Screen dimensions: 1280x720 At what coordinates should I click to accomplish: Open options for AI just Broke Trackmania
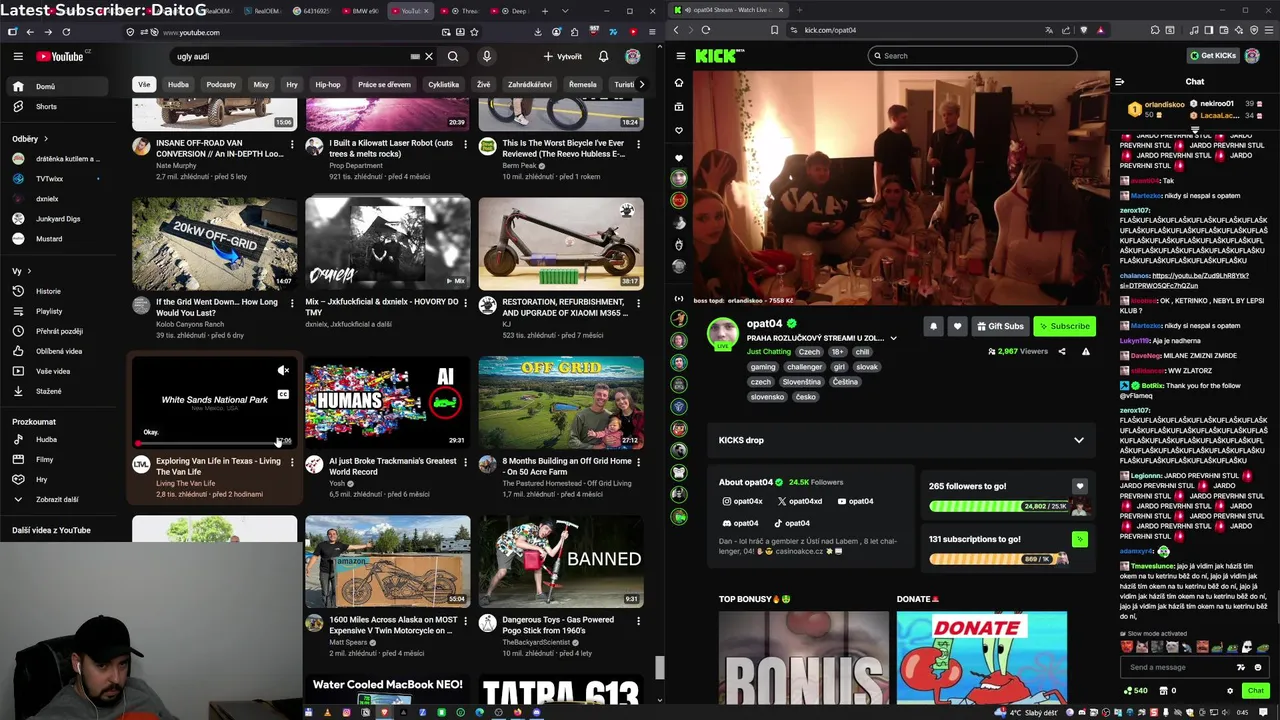[x=465, y=462]
